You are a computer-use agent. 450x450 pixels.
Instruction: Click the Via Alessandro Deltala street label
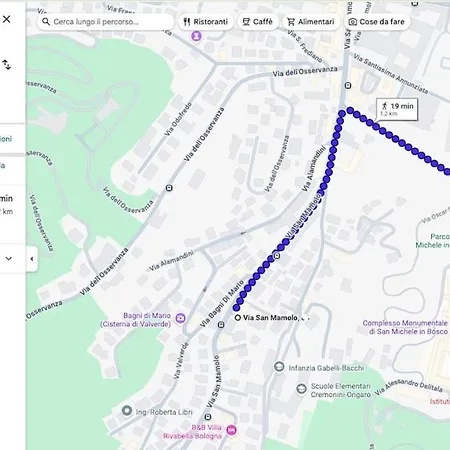pyautogui.click(x=408, y=386)
